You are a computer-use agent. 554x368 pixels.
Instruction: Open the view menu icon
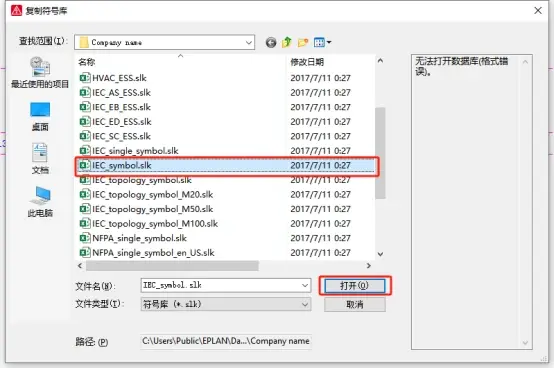[322, 43]
